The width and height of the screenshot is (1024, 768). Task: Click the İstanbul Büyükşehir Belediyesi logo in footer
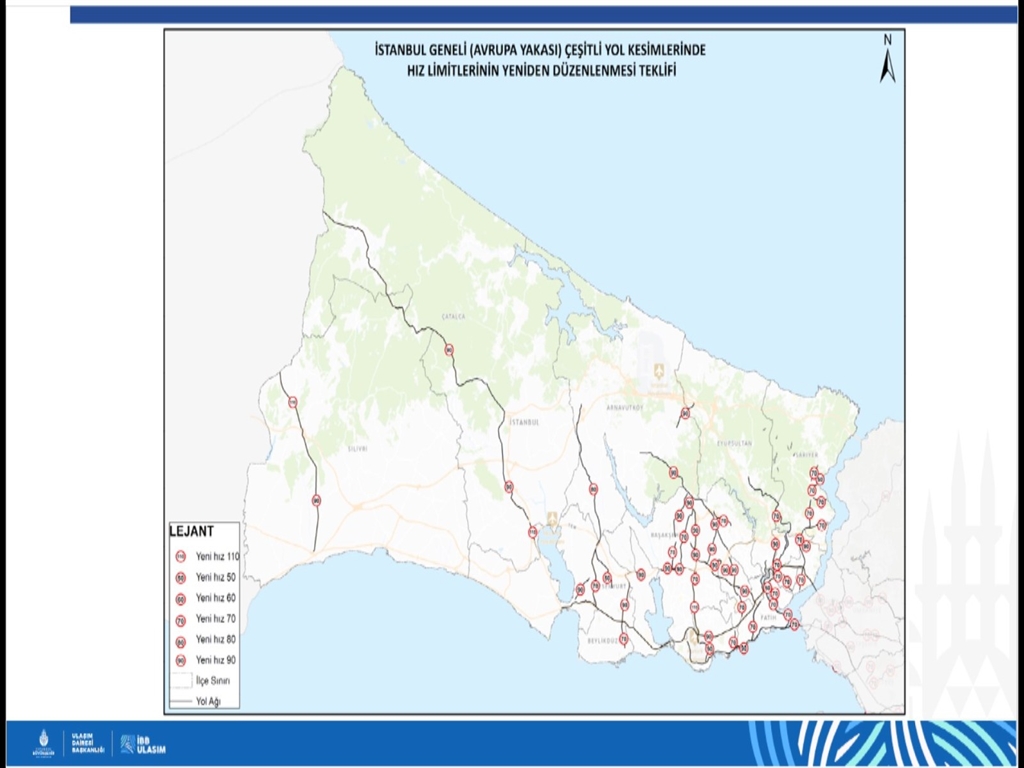click(42, 742)
